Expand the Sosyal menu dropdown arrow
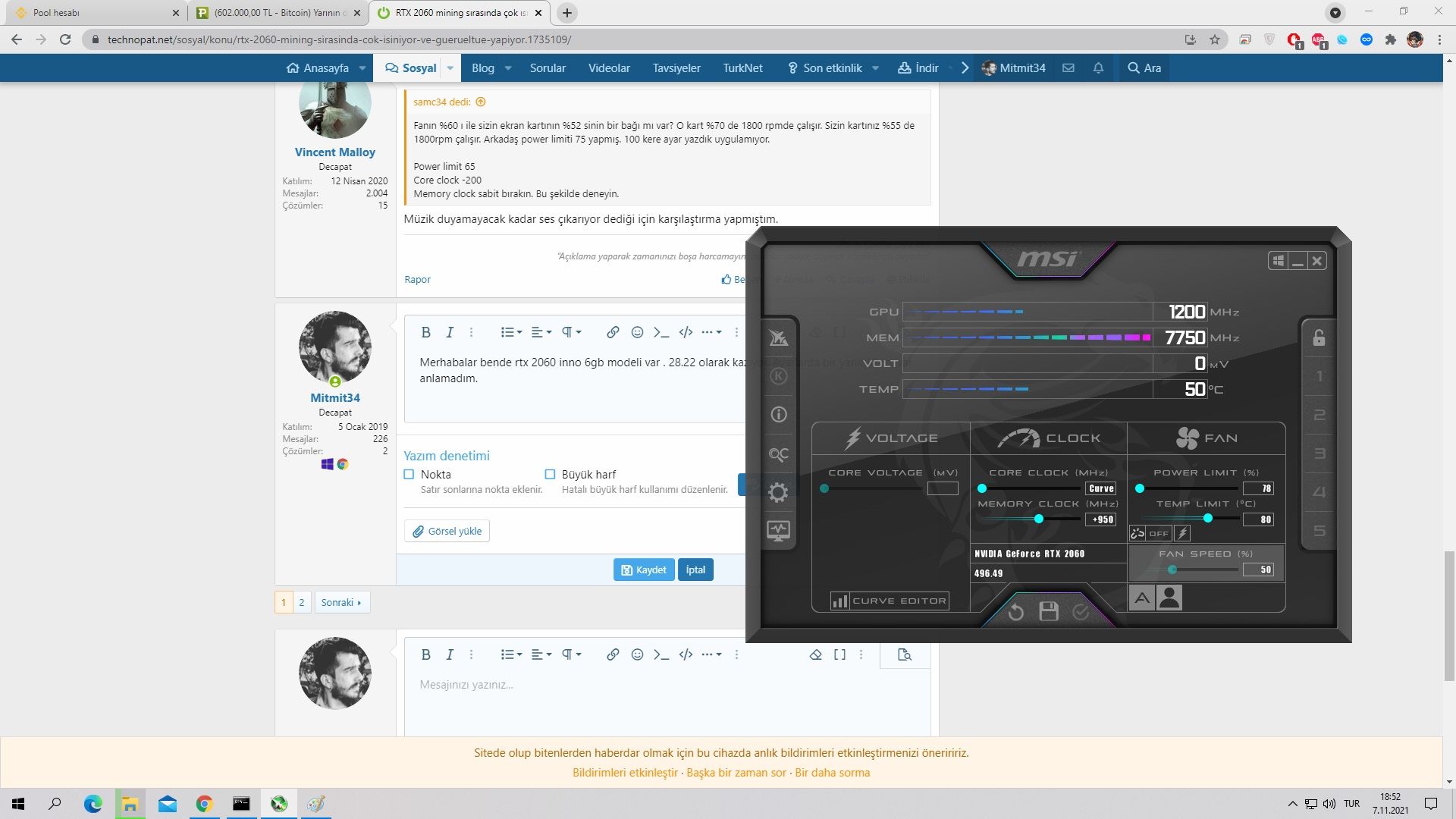Viewport: 1456px width, 819px height. coord(450,68)
